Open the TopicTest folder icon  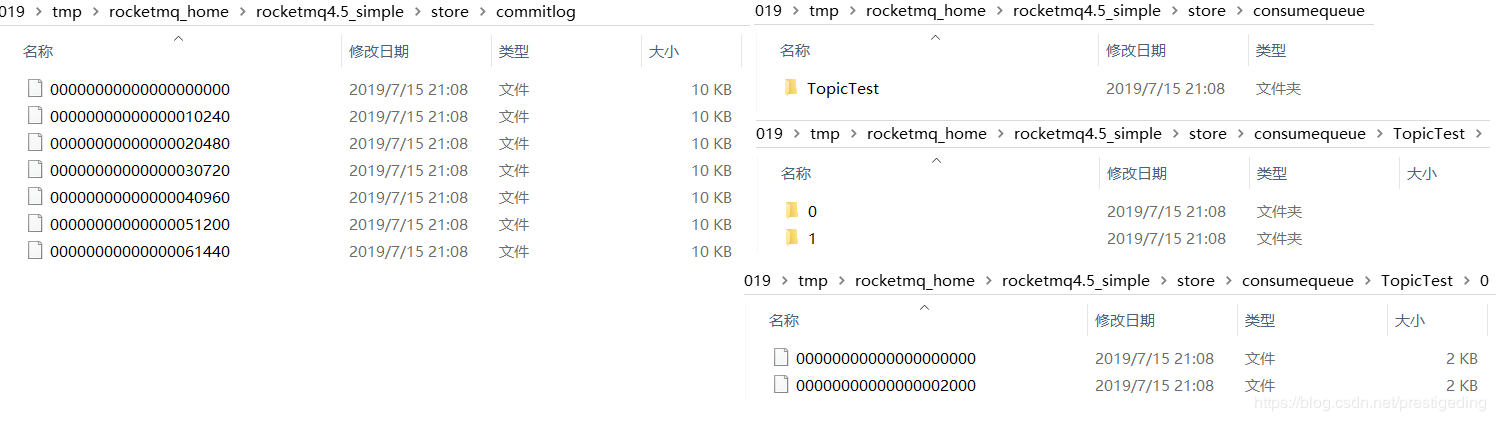(x=791, y=88)
